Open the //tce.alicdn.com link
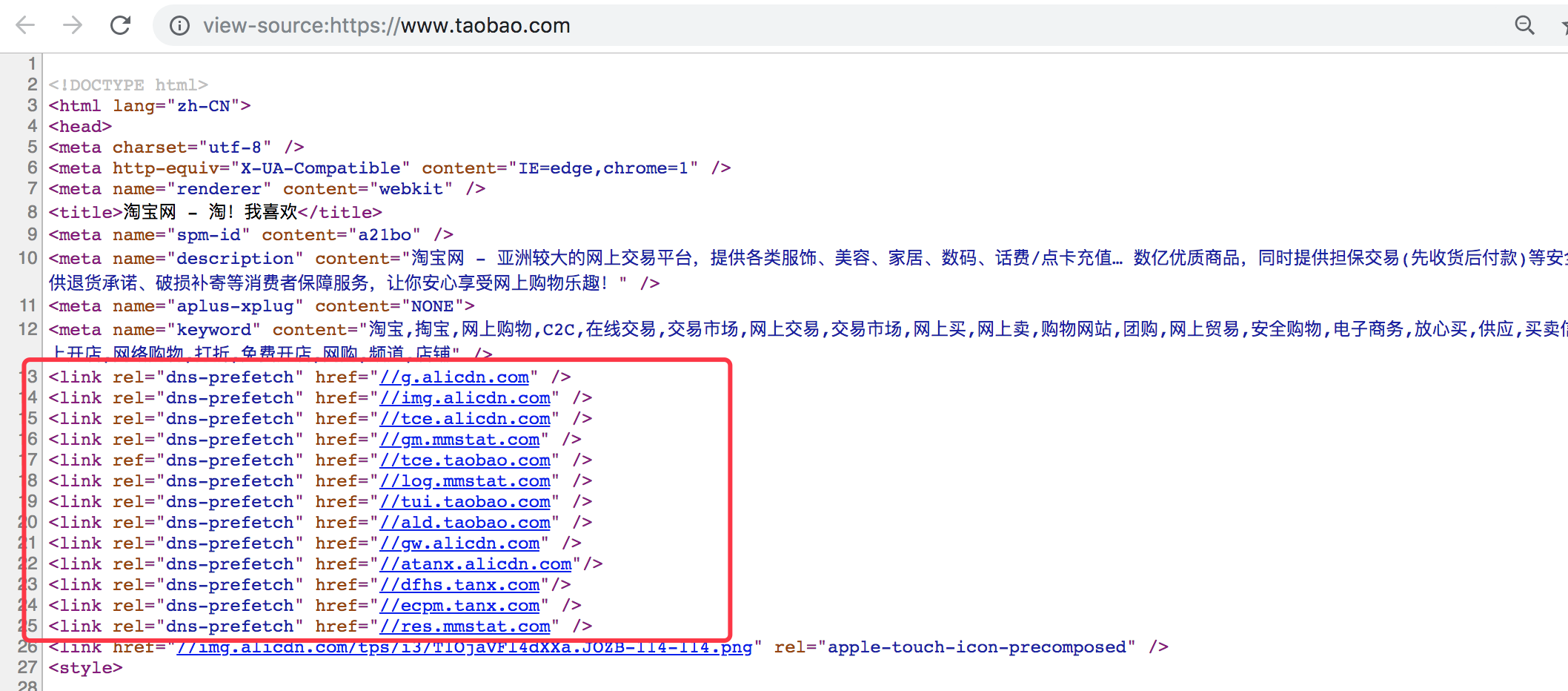1568x691 pixels. [465, 419]
